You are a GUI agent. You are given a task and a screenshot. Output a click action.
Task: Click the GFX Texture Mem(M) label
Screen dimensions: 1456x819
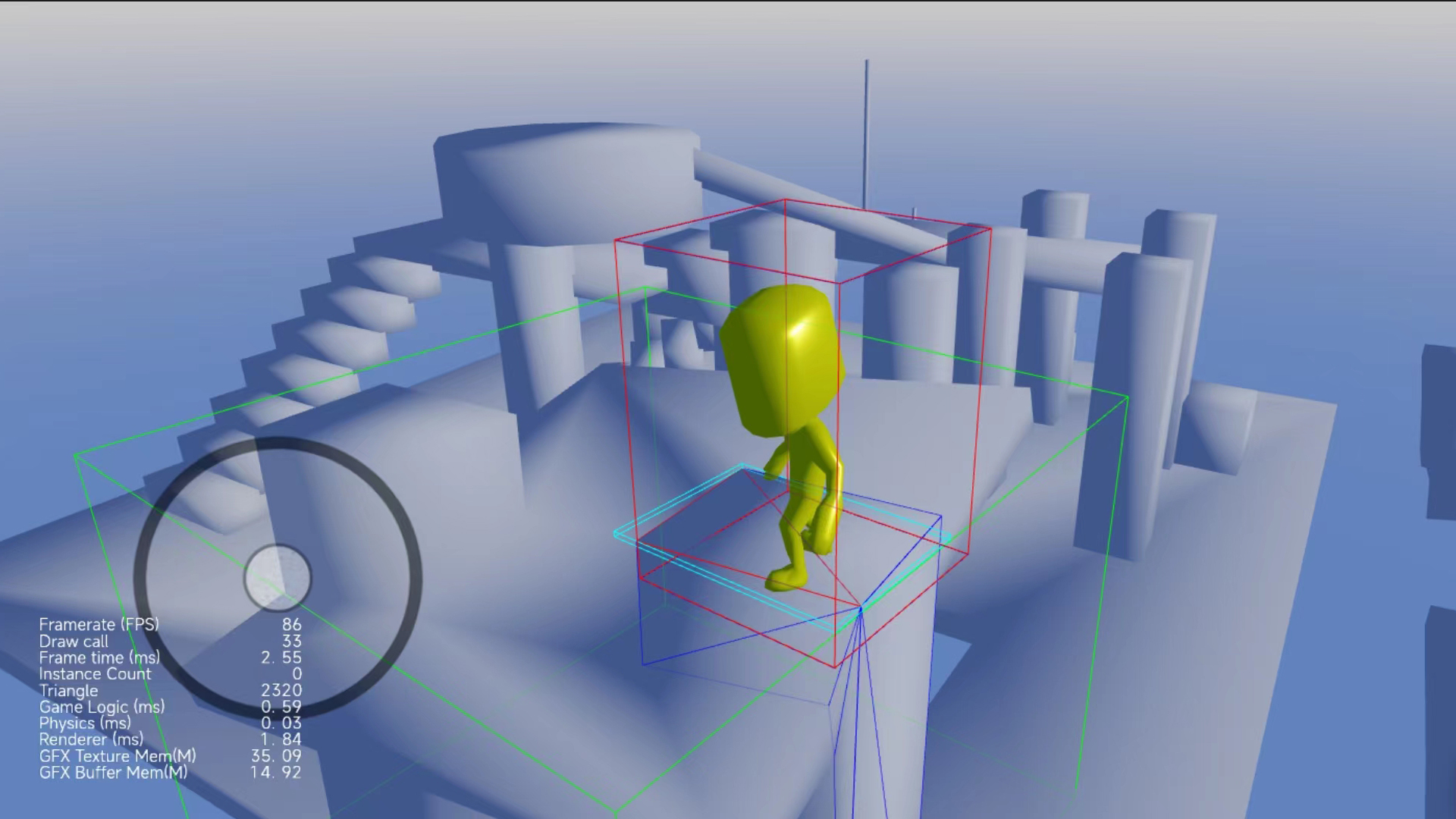118,756
